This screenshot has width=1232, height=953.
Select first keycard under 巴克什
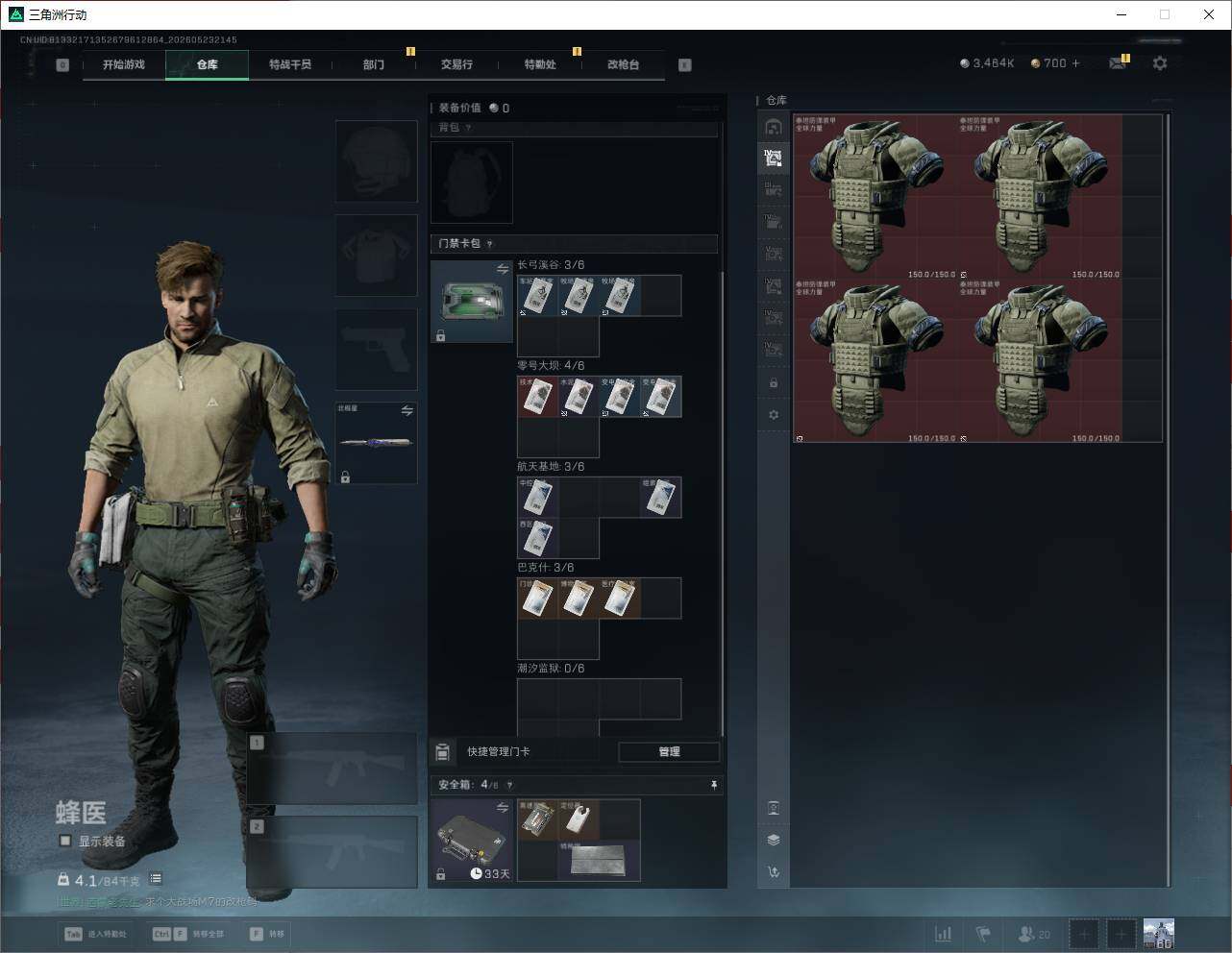(x=538, y=599)
